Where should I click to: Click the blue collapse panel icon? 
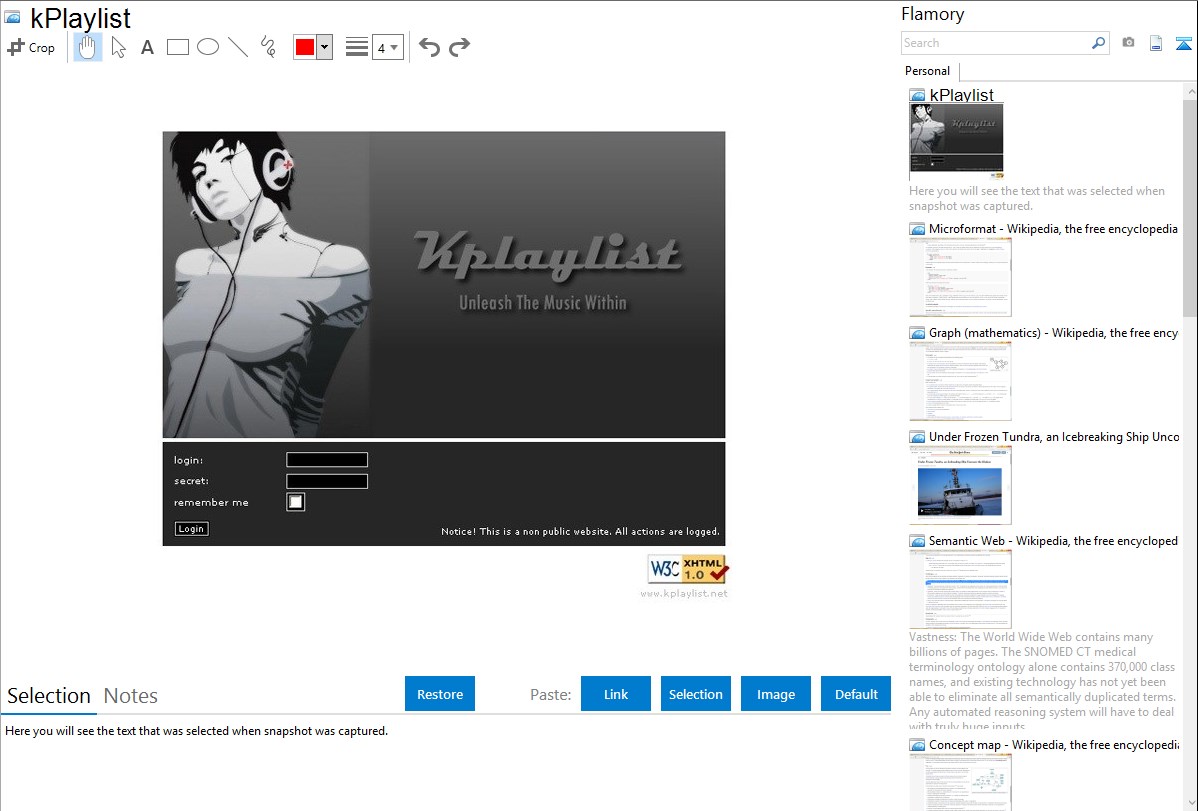[1183, 43]
